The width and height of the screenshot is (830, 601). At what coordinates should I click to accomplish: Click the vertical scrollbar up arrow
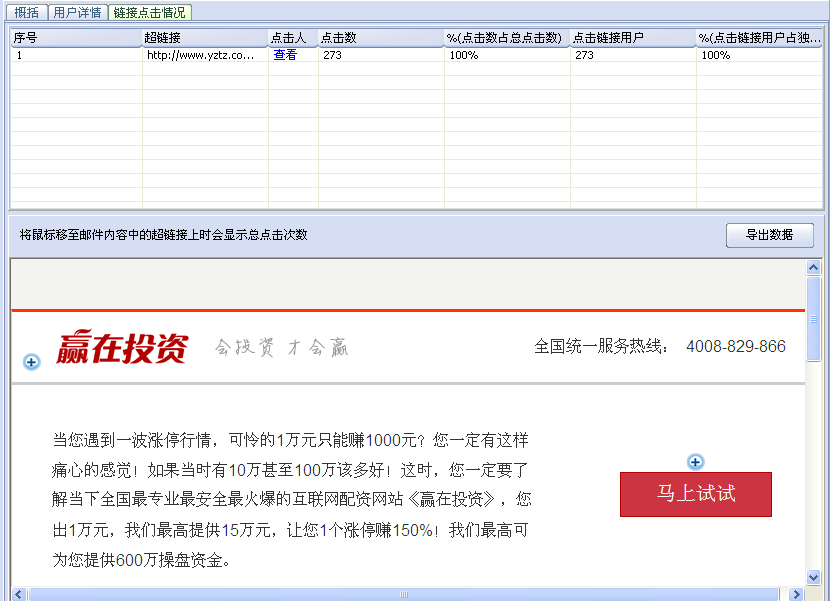pyautogui.click(x=814, y=267)
